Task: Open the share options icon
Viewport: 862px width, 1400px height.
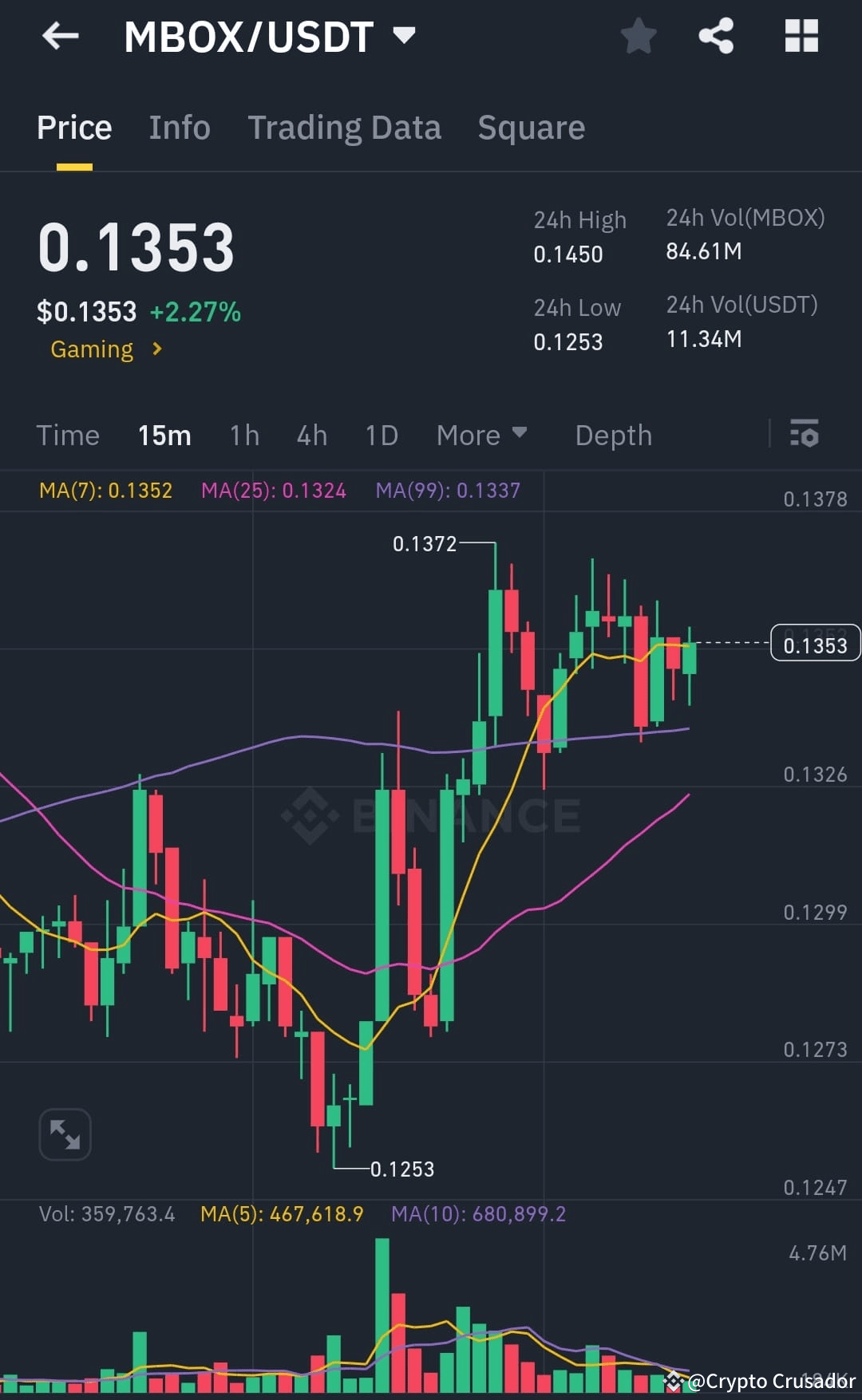Action: pyautogui.click(x=716, y=36)
